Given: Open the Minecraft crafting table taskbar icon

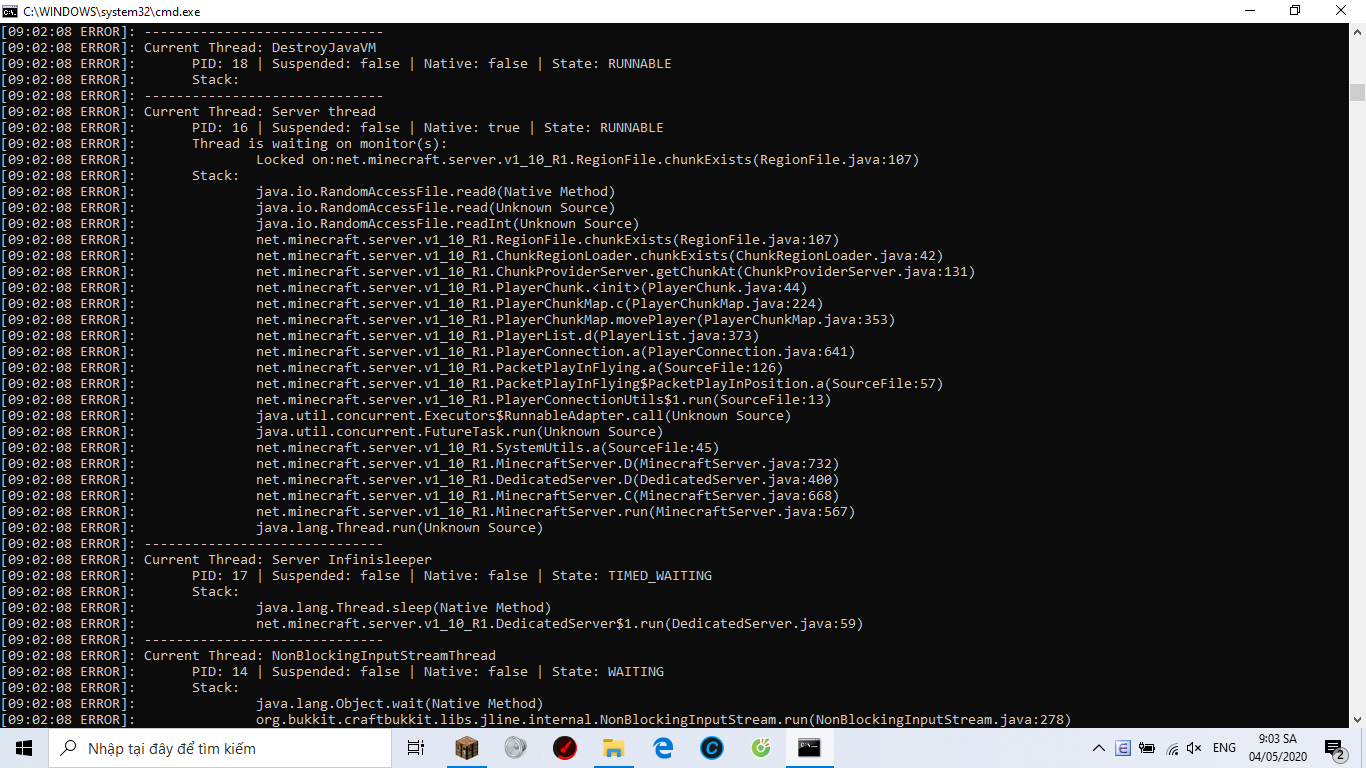Looking at the screenshot, I should (467, 748).
